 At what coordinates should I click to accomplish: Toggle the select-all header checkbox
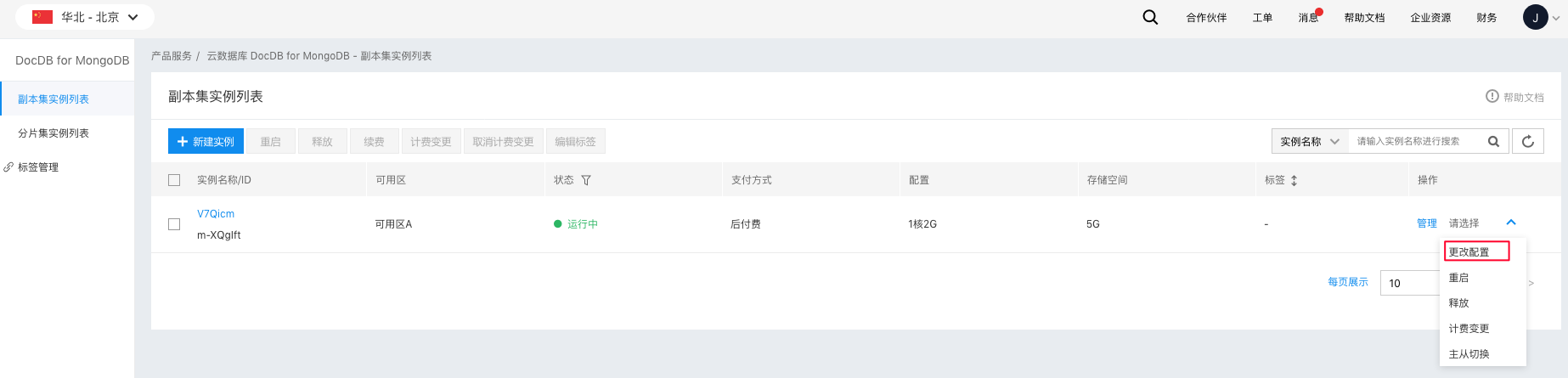[174, 180]
